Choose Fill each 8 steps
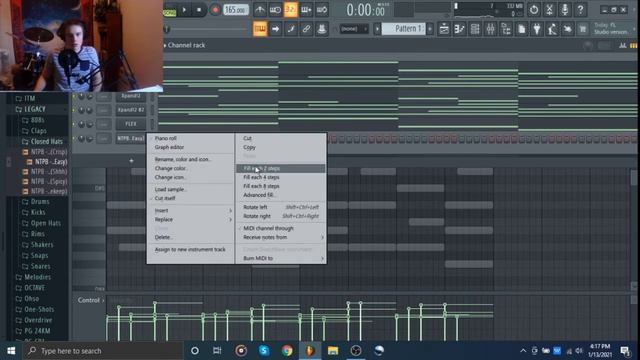The height and width of the screenshot is (360, 640). click(261, 186)
